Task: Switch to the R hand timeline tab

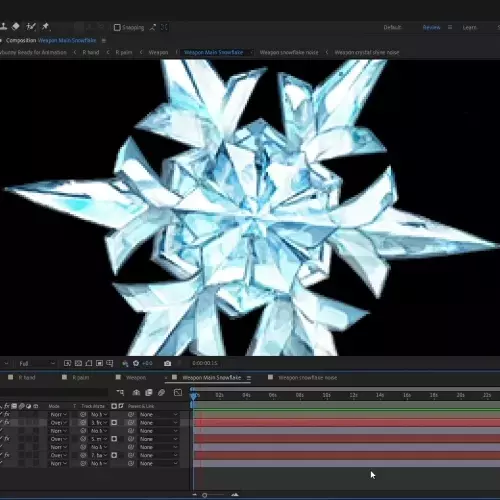Action: coord(27,377)
